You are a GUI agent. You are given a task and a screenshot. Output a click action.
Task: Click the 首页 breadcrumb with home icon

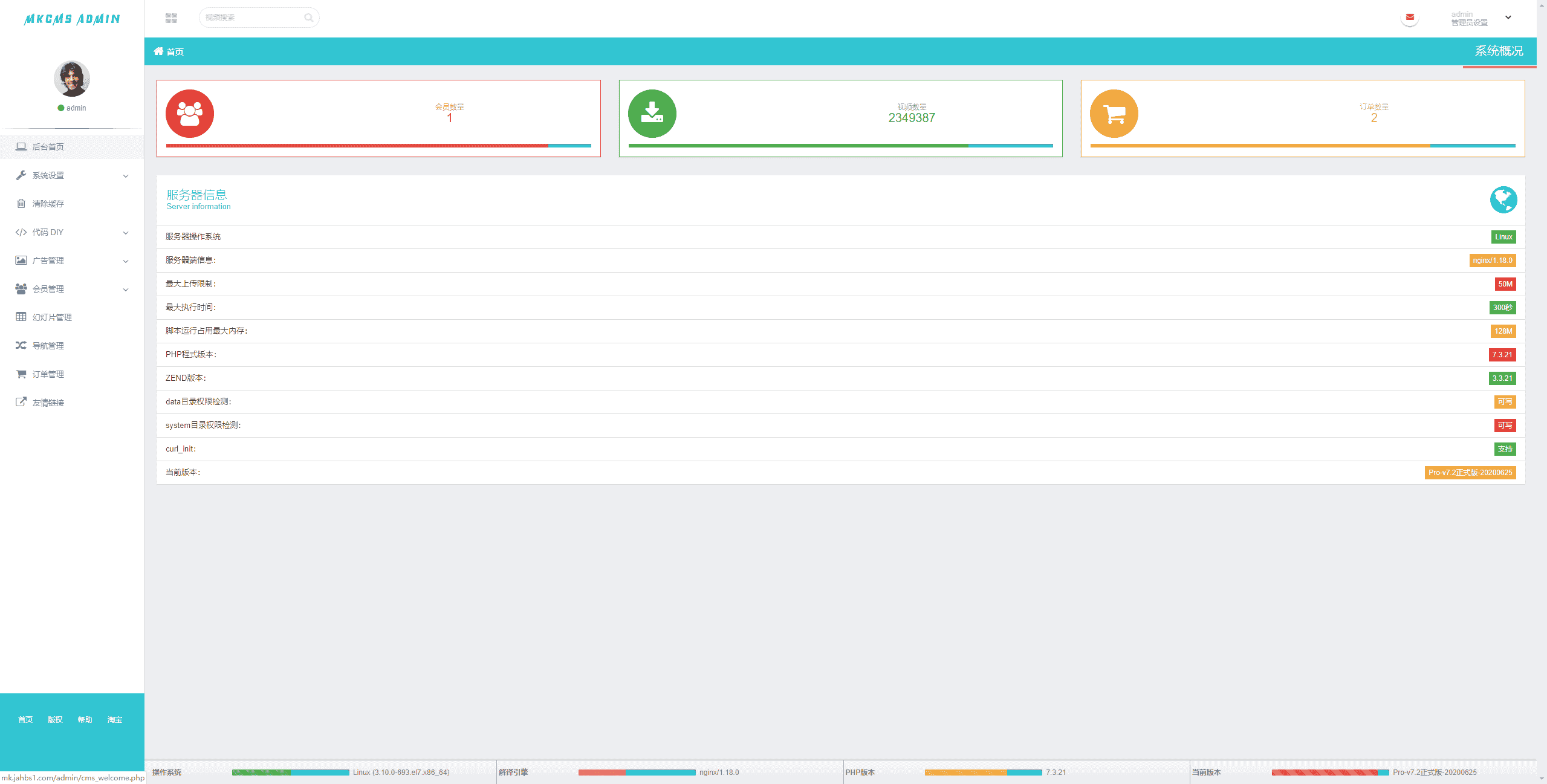[169, 51]
